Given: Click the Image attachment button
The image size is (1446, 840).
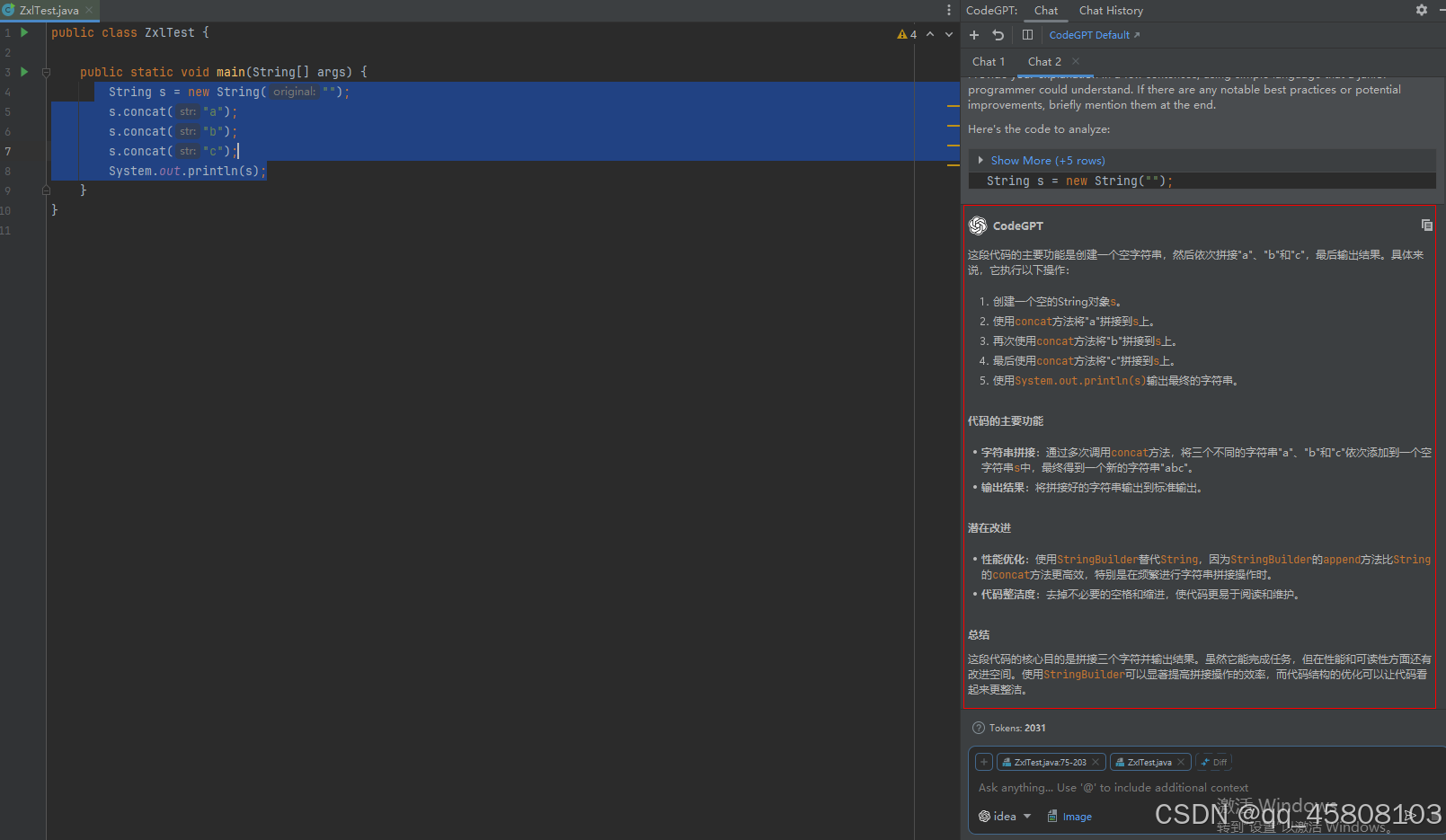Looking at the screenshot, I should coord(1069,816).
